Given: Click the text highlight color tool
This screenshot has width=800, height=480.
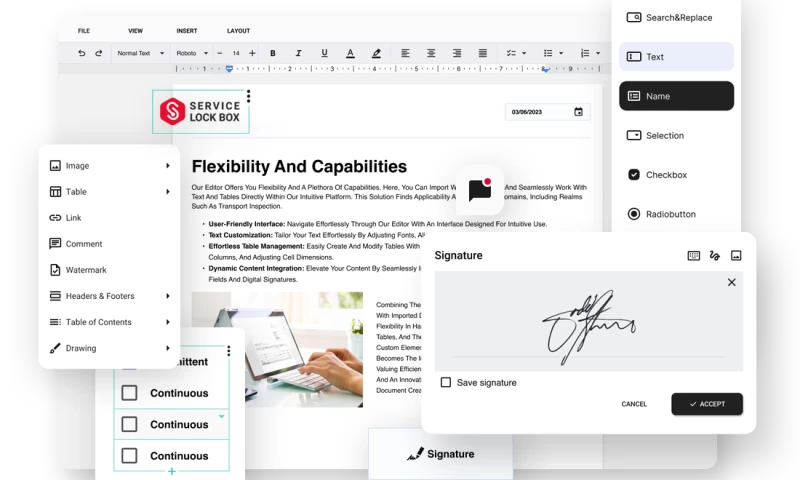Looking at the screenshot, I should [376, 53].
